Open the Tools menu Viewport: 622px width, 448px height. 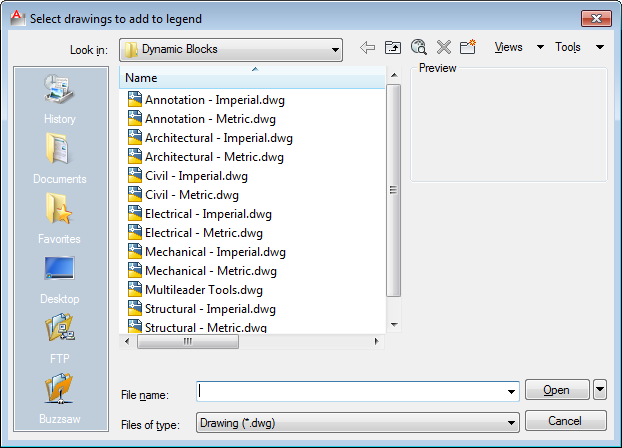(579, 48)
